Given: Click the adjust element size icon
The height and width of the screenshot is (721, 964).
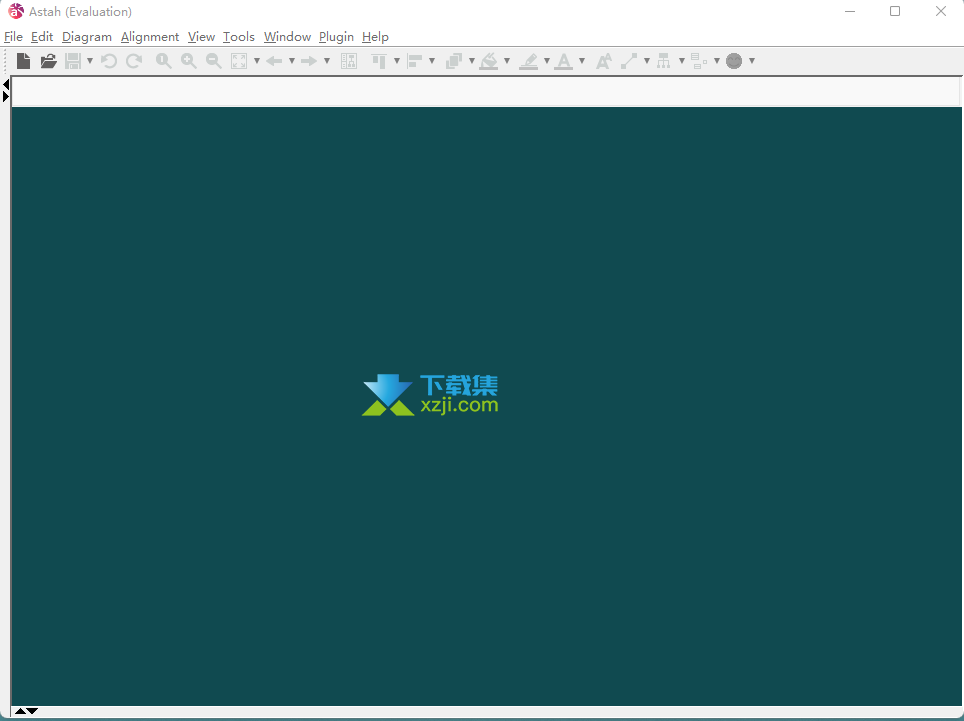Looking at the screenshot, I should tap(699, 61).
